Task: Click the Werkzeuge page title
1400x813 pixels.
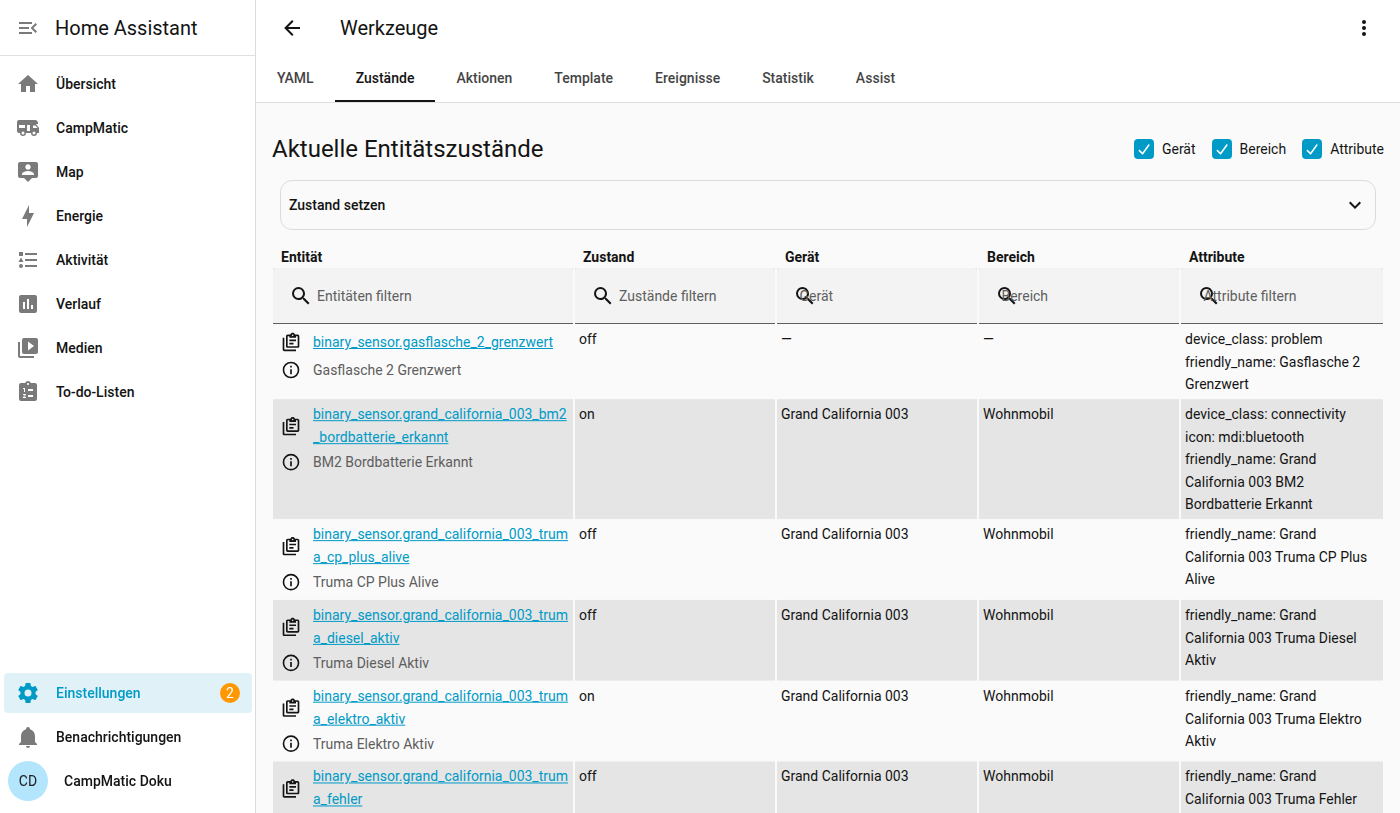Action: point(389,28)
